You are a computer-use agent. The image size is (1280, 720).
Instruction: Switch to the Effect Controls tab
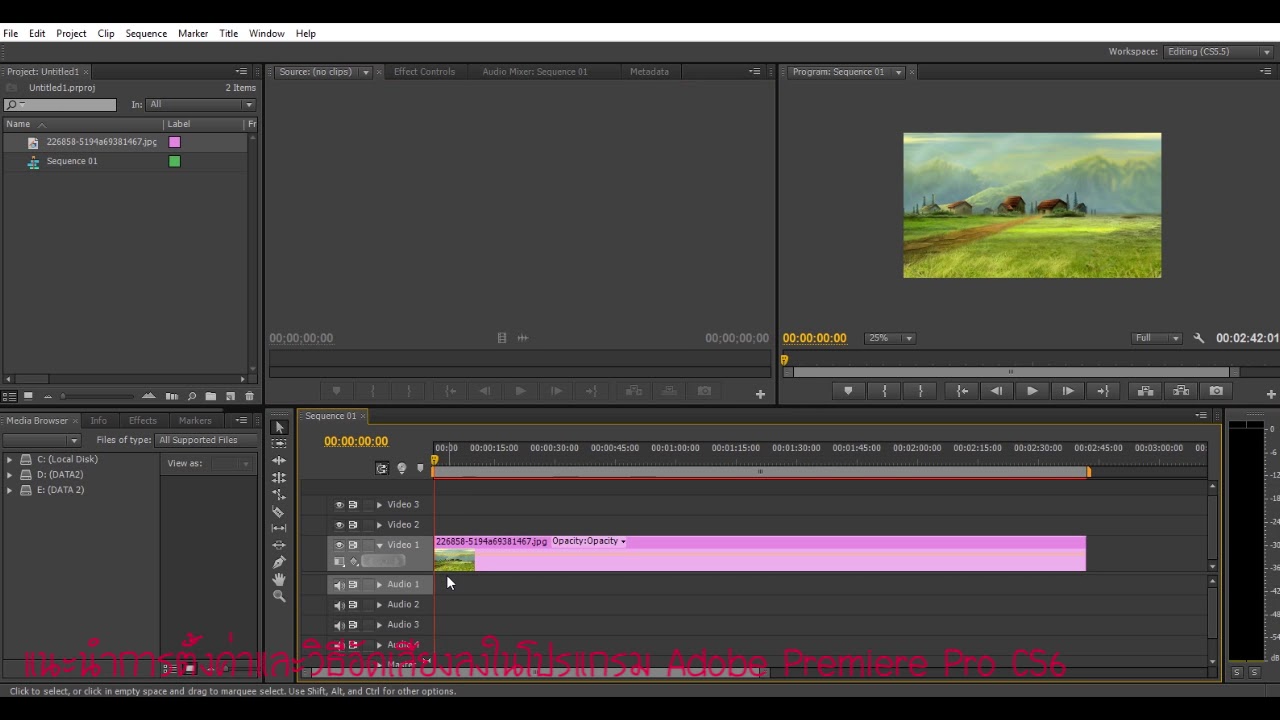click(x=424, y=72)
